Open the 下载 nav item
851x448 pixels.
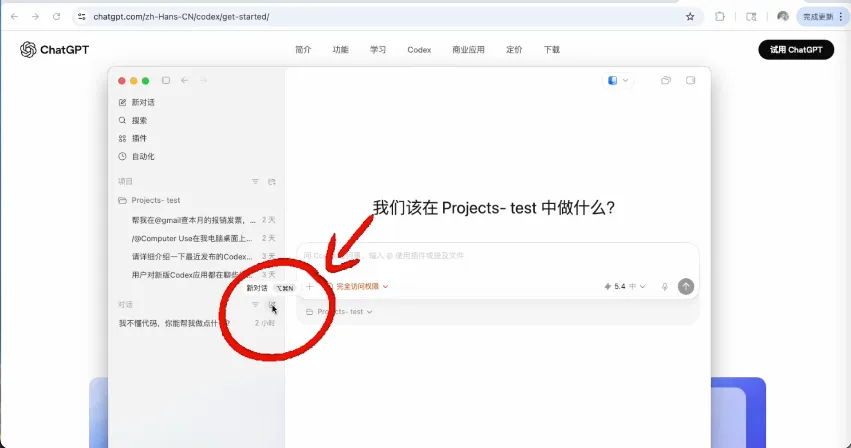(552, 49)
